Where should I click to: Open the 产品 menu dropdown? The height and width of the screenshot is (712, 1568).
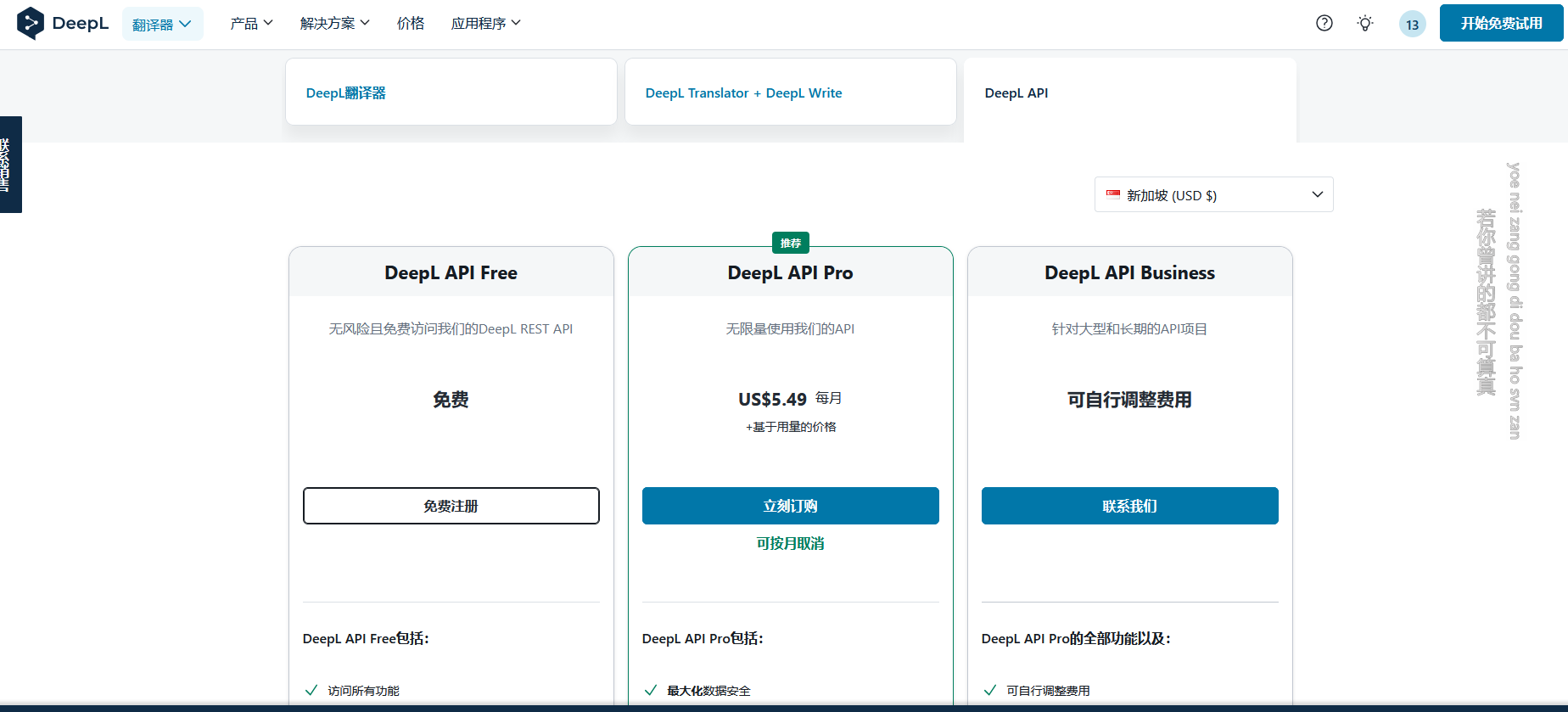pyautogui.click(x=251, y=24)
